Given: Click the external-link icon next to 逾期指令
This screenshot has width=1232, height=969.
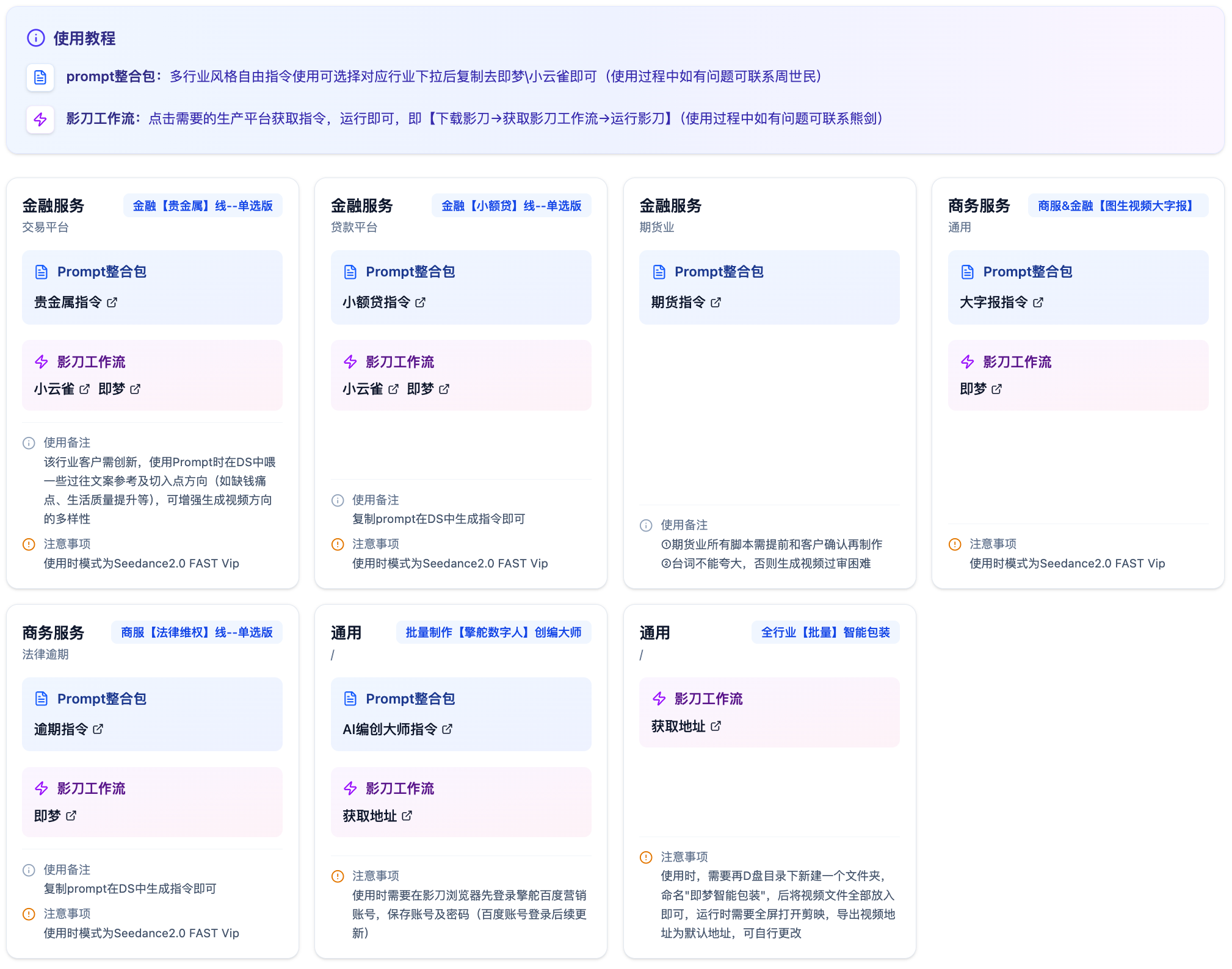Looking at the screenshot, I should point(98,729).
